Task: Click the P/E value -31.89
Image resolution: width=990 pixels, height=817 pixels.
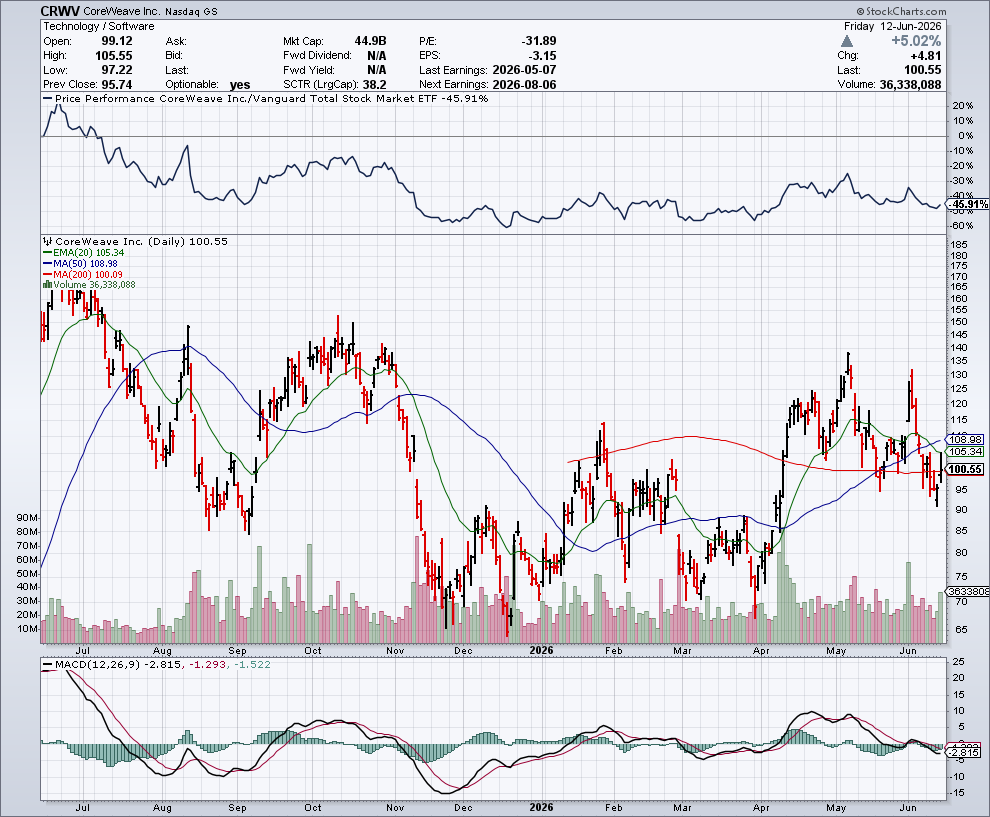Action: pyautogui.click(x=539, y=41)
